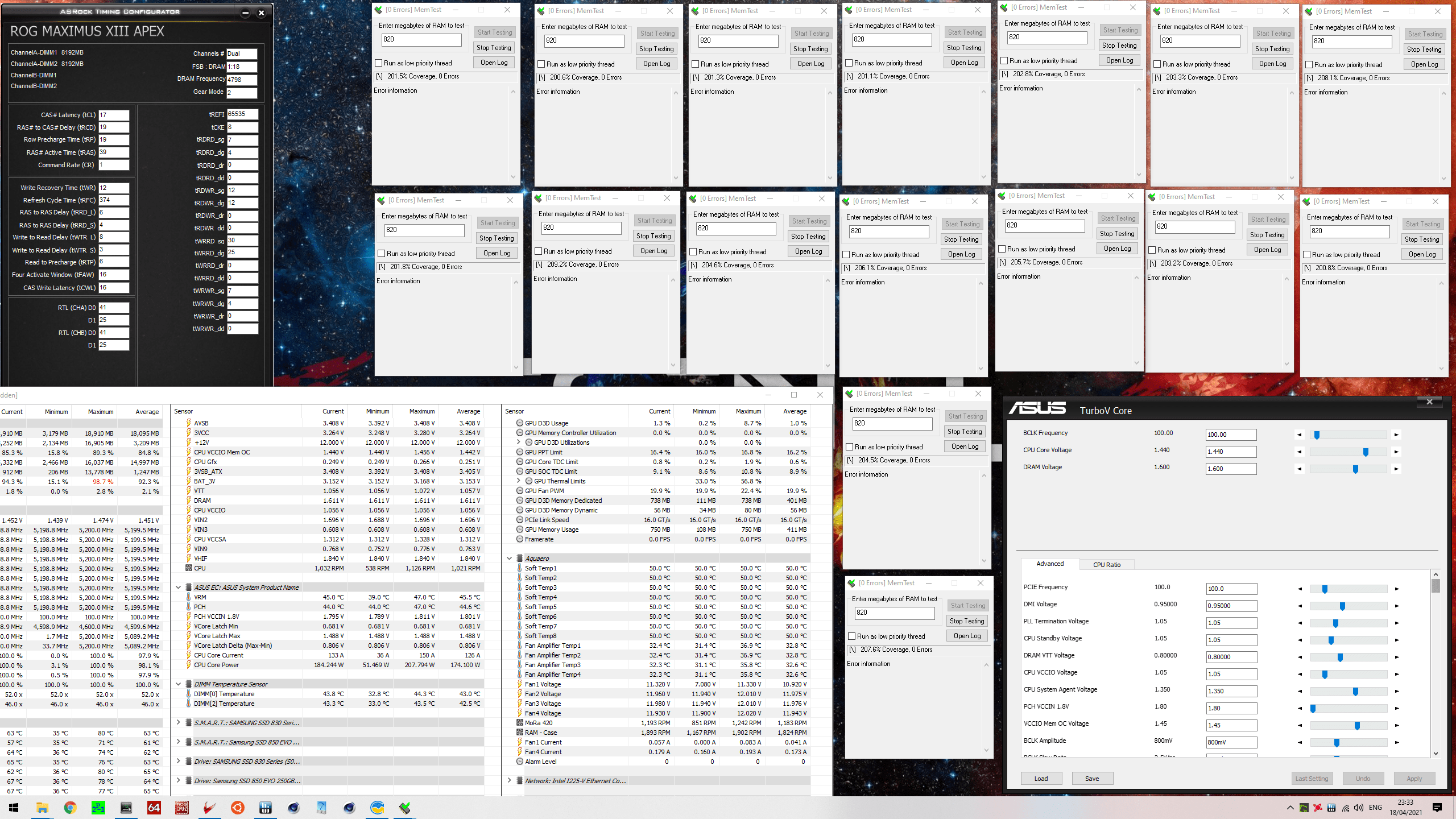1456x819 pixels.
Task: Adjust the DRAM Voltage slider
Action: coord(1355,469)
